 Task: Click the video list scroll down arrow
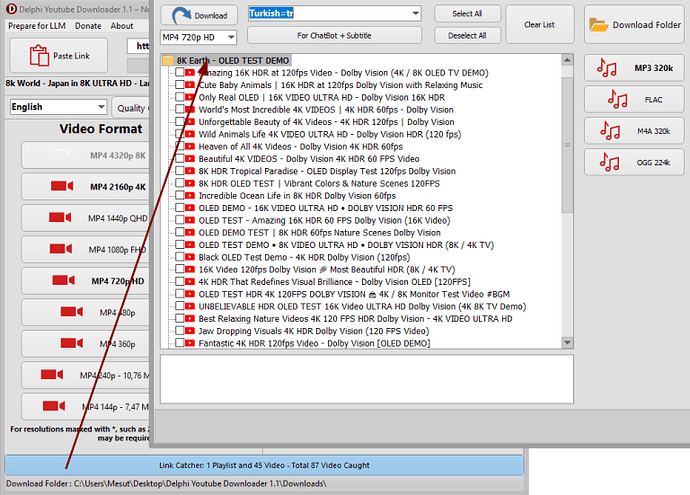pyautogui.click(x=567, y=342)
